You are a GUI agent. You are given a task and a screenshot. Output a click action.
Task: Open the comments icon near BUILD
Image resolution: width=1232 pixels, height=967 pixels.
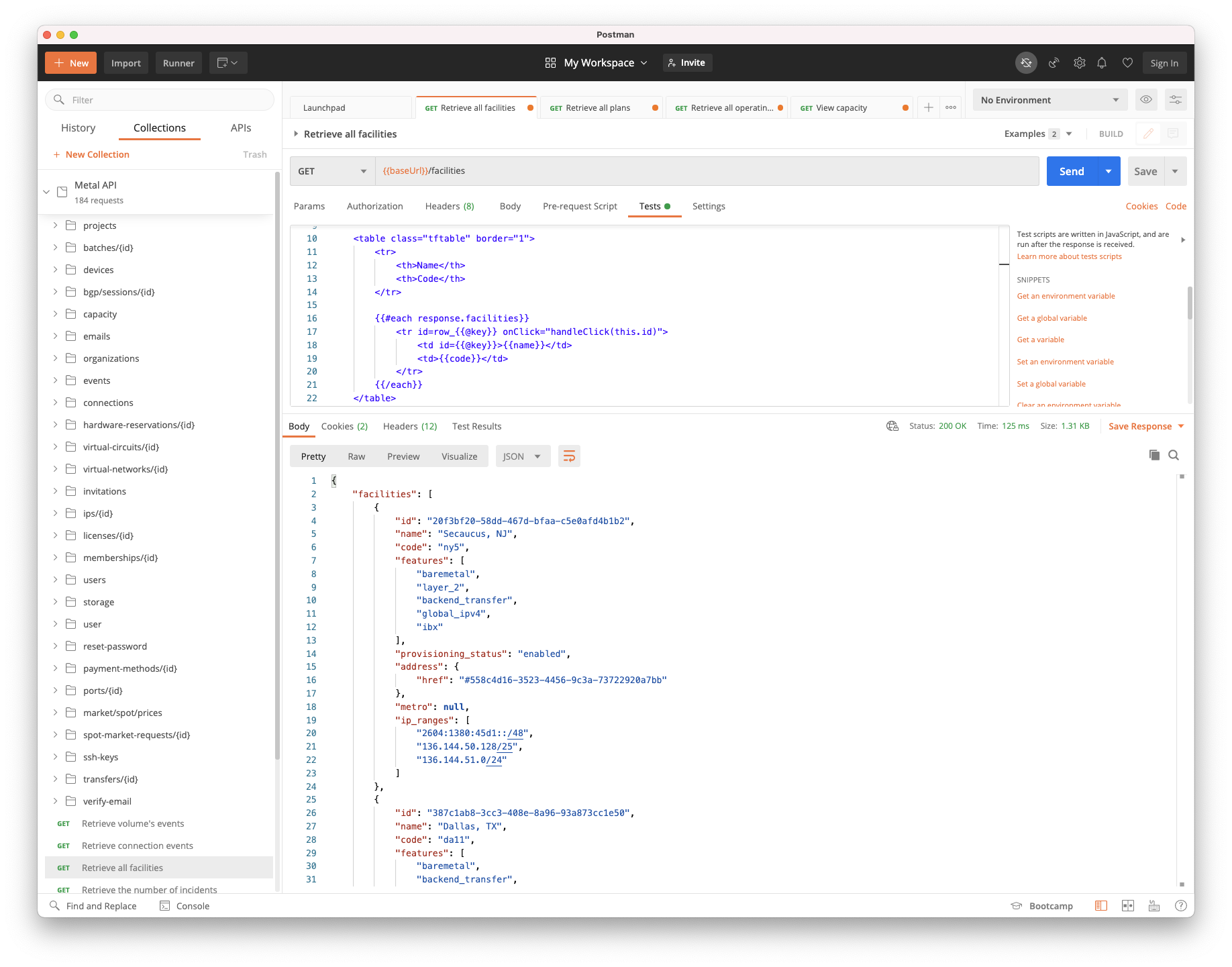pos(1173,134)
